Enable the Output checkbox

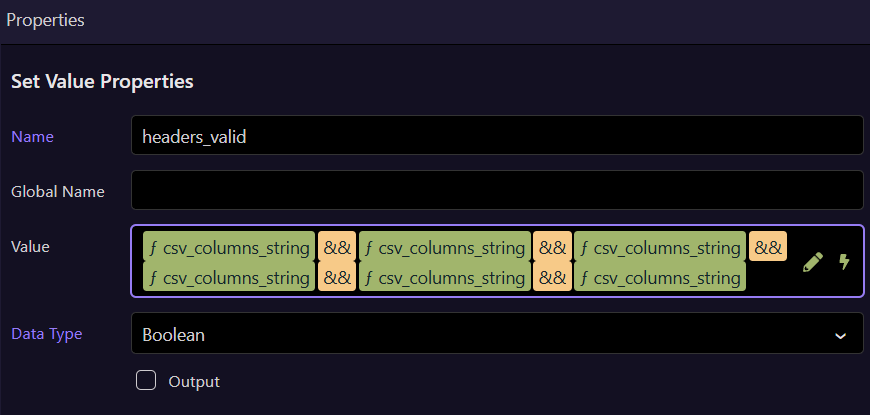click(146, 380)
